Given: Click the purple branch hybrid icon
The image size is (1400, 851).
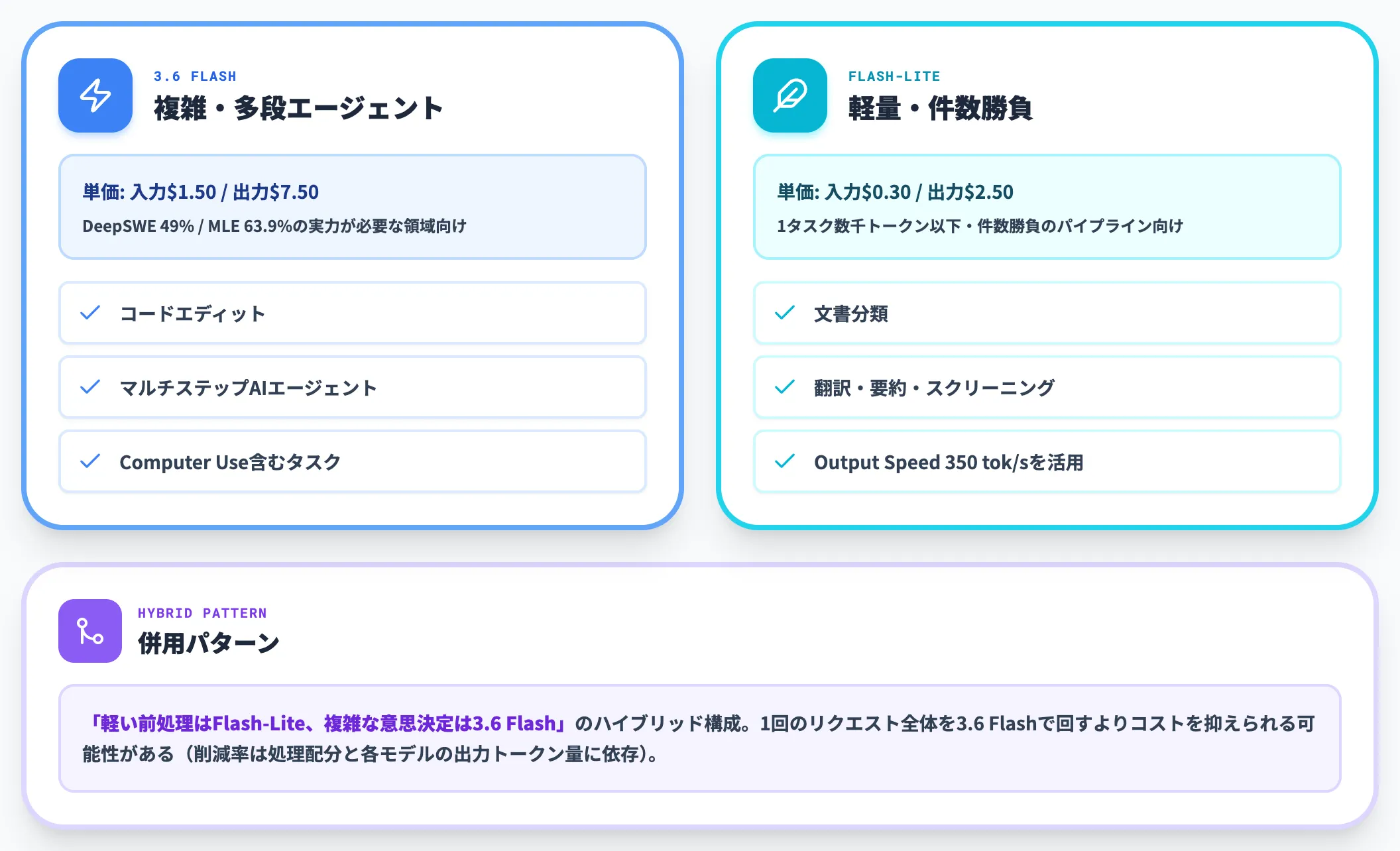Looking at the screenshot, I should click(90, 631).
